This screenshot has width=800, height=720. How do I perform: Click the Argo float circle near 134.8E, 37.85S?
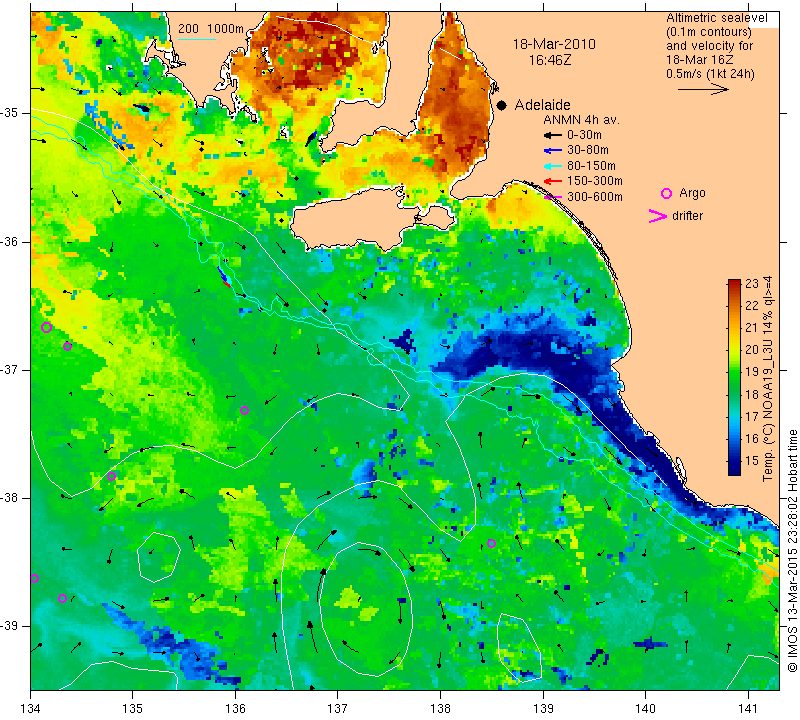pyautogui.click(x=112, y=477)
